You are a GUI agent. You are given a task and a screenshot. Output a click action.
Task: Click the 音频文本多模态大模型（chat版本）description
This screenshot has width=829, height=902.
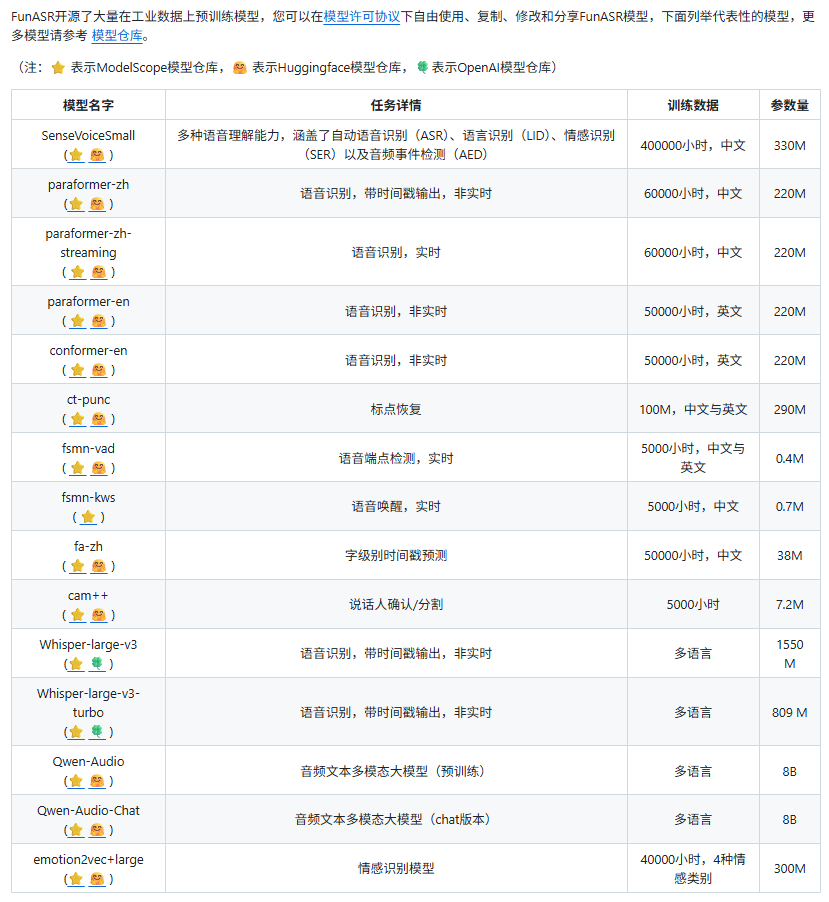point(396,820)
